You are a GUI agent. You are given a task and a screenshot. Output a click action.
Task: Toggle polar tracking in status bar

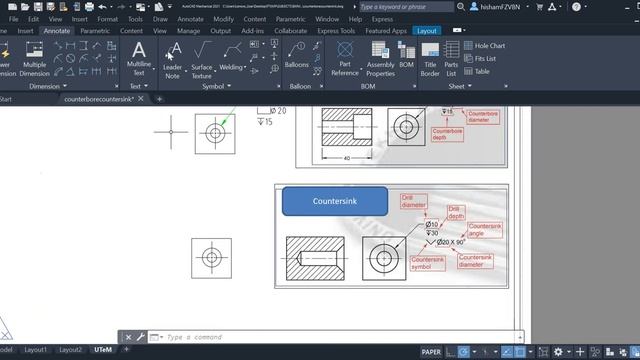(x=464, y=352)
